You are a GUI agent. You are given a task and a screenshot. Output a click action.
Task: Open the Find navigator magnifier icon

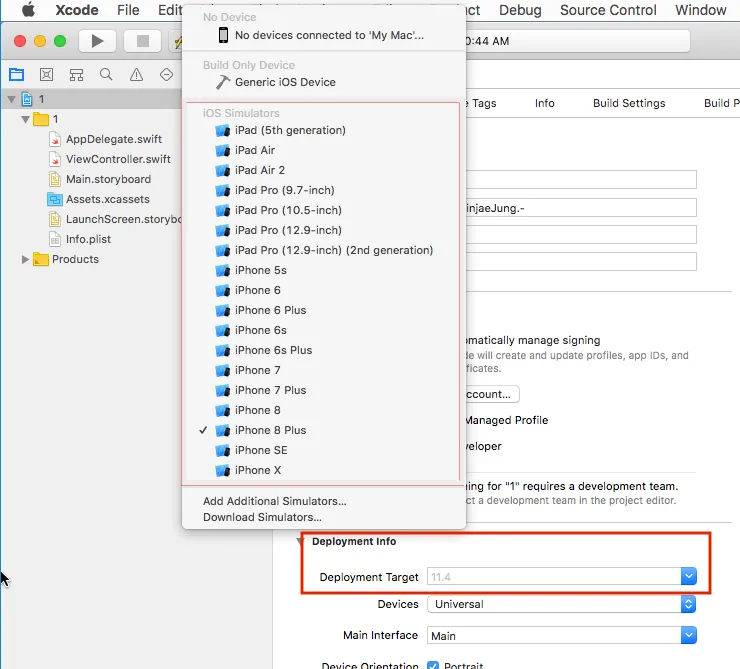(x=106, y=75)
